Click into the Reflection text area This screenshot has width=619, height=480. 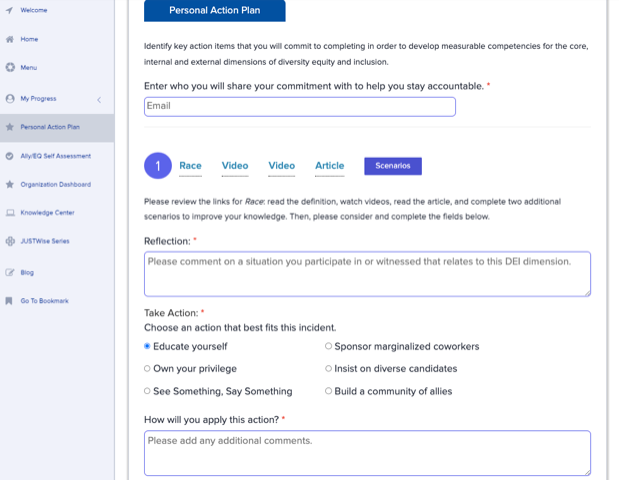(367, 274)
